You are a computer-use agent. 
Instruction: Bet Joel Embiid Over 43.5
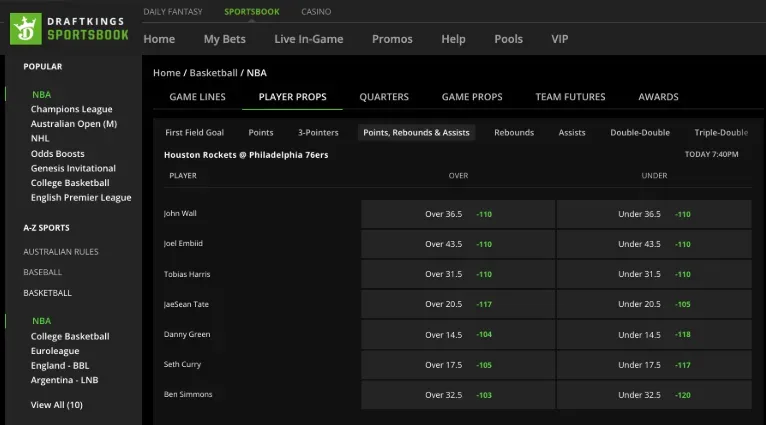(x=458, y=244)
